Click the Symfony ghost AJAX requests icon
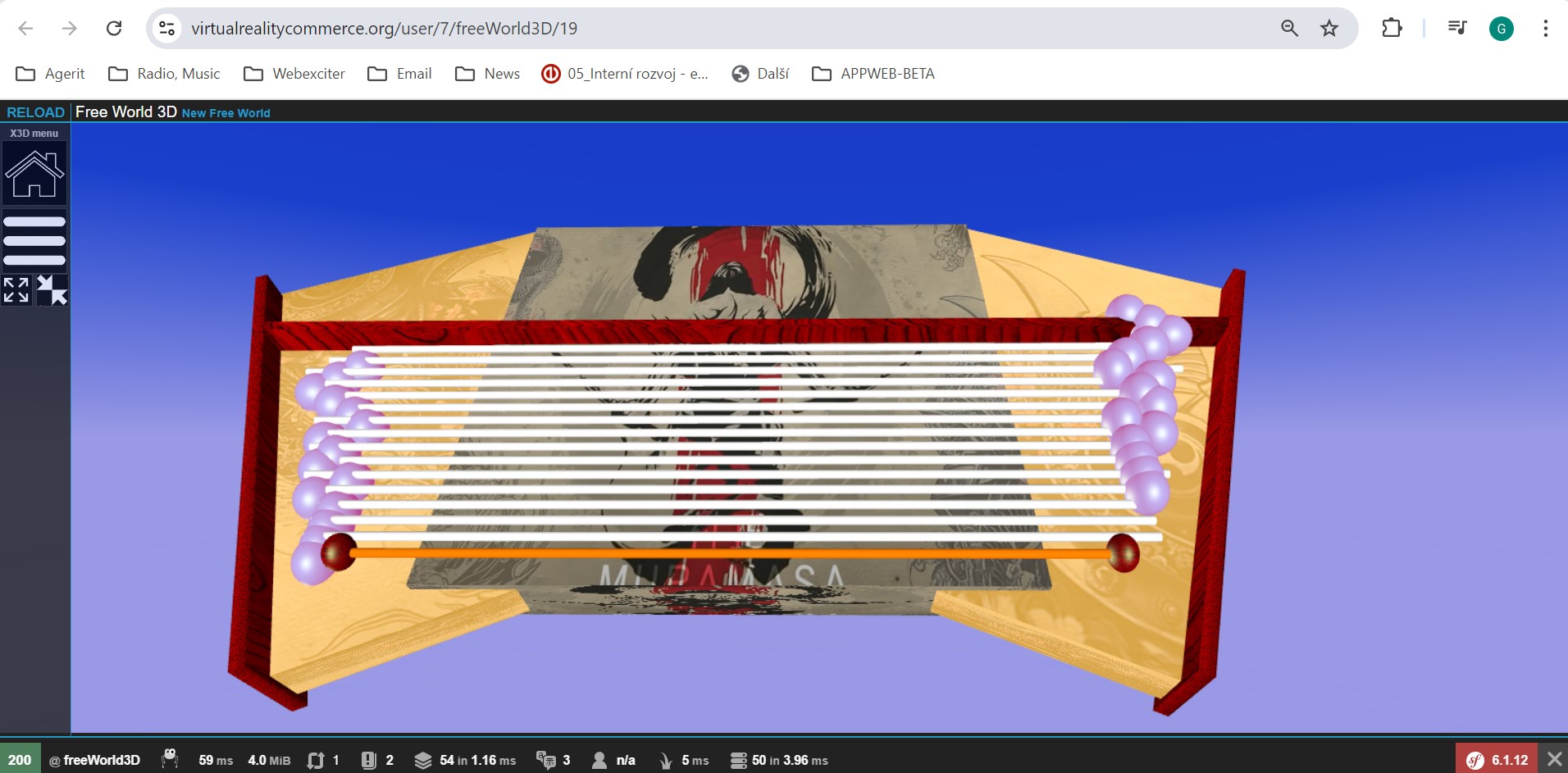 [170, 759]
